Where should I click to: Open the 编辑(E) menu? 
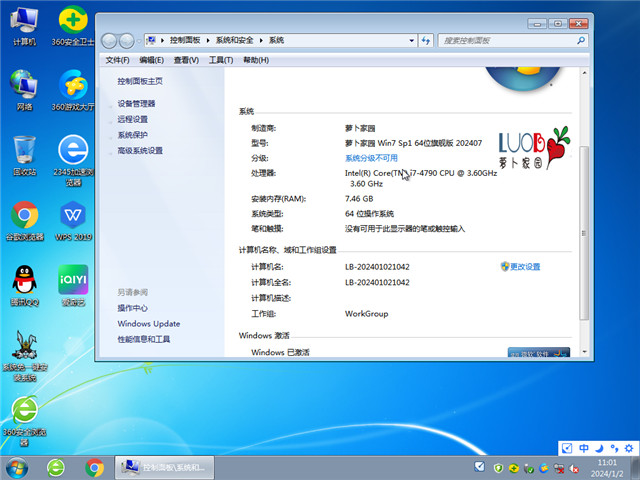click(x=151, y=60)
